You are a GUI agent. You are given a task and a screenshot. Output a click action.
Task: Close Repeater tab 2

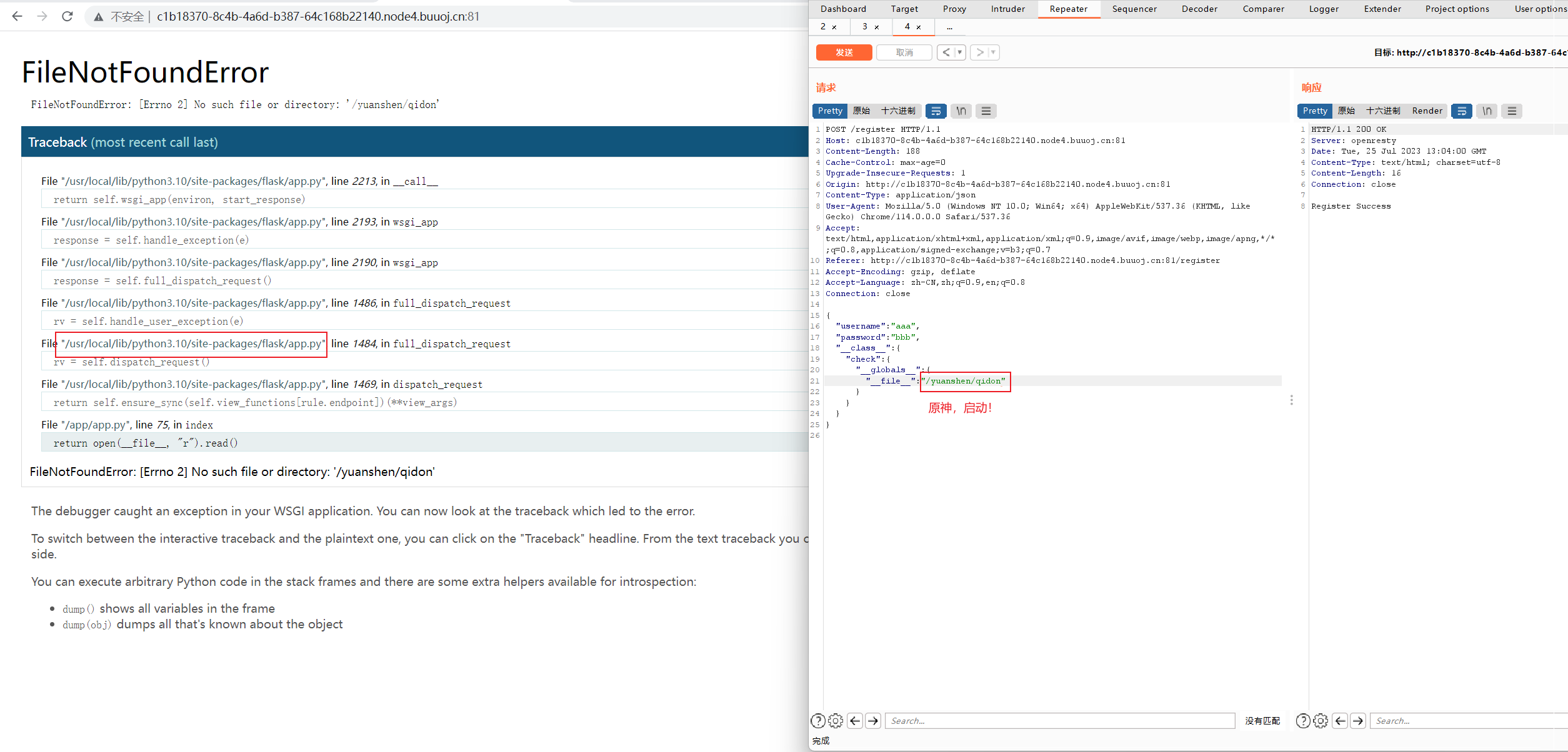(834, 27)
